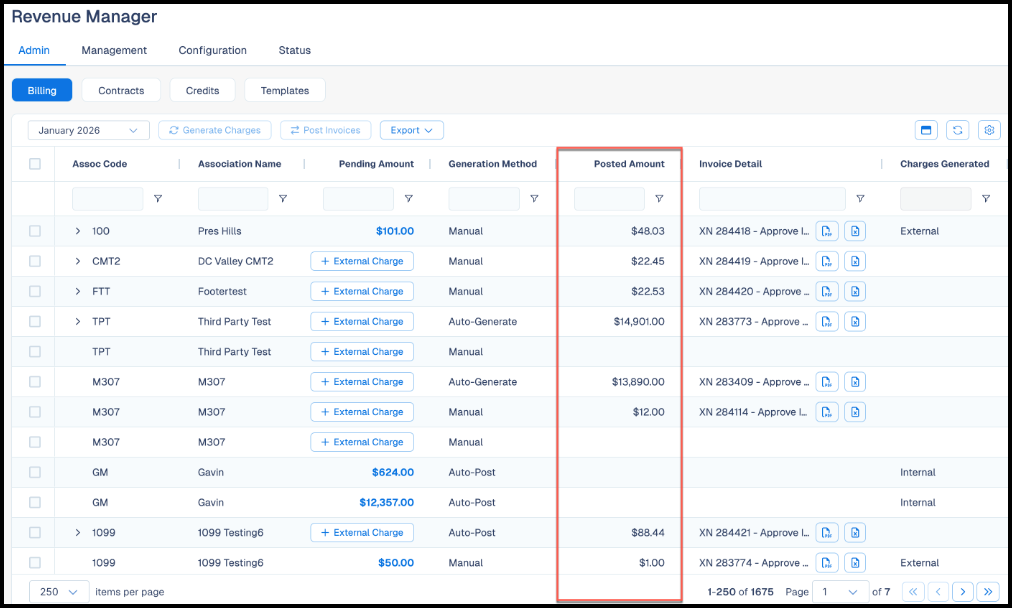Open the $101.00 pending amount link
This screenshot has height=608, width=1012.
click(x=395, y=231)
